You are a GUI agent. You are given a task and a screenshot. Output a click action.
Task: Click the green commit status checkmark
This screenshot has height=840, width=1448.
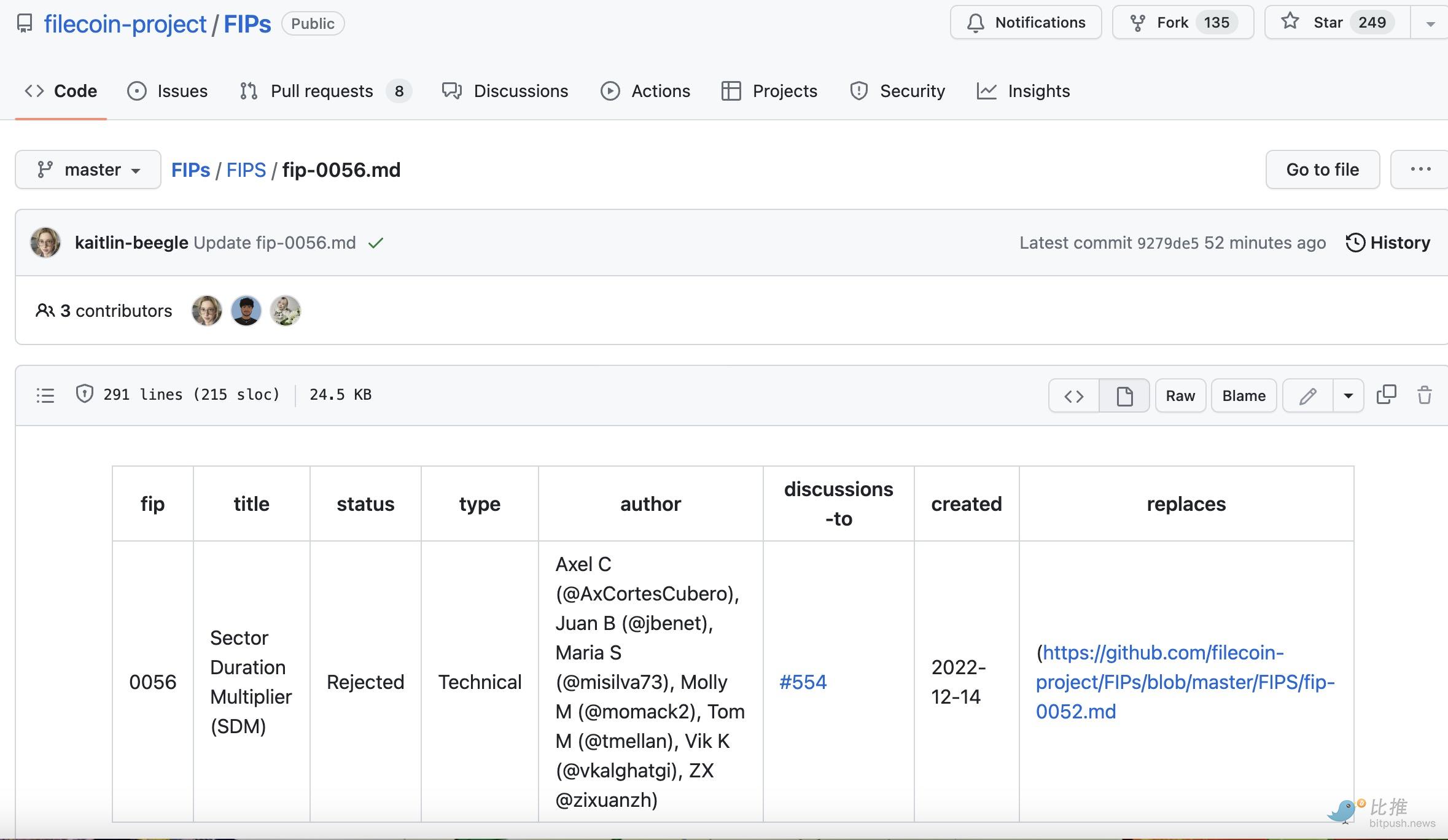click(x=376, y=243)
